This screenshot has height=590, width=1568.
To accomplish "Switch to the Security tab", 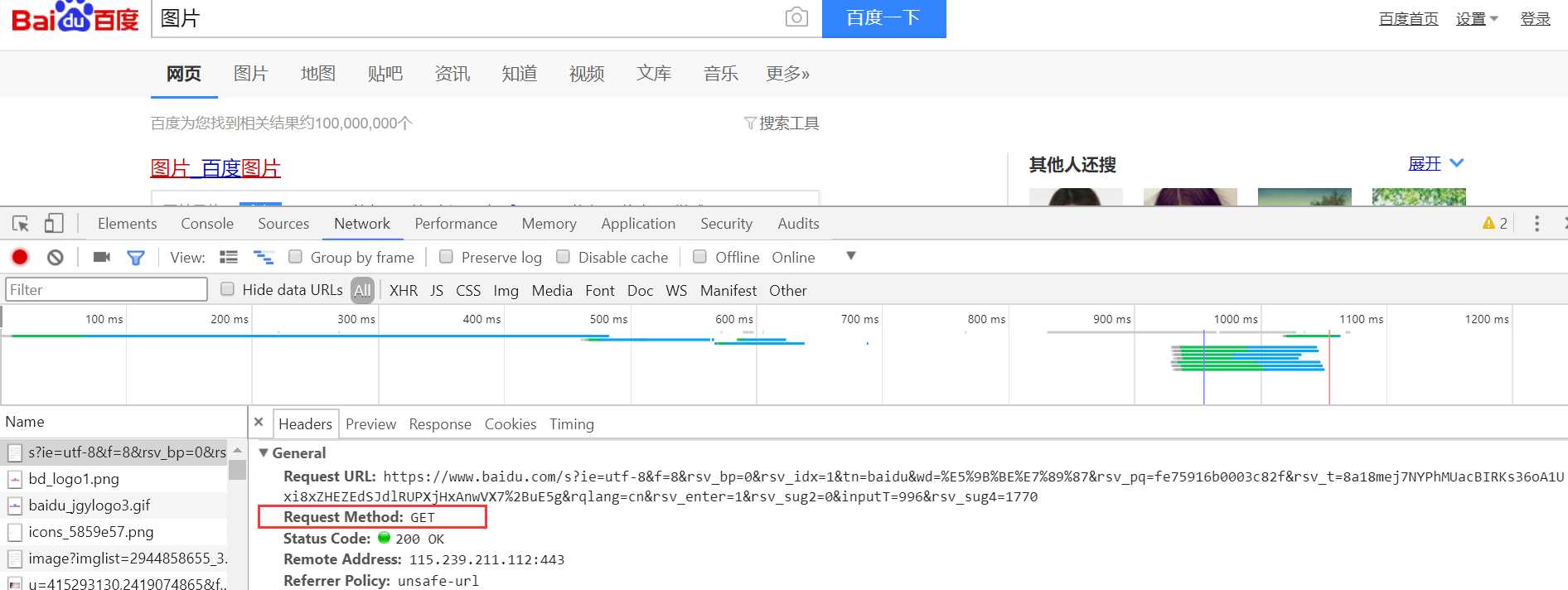I will tap(726, 224).
